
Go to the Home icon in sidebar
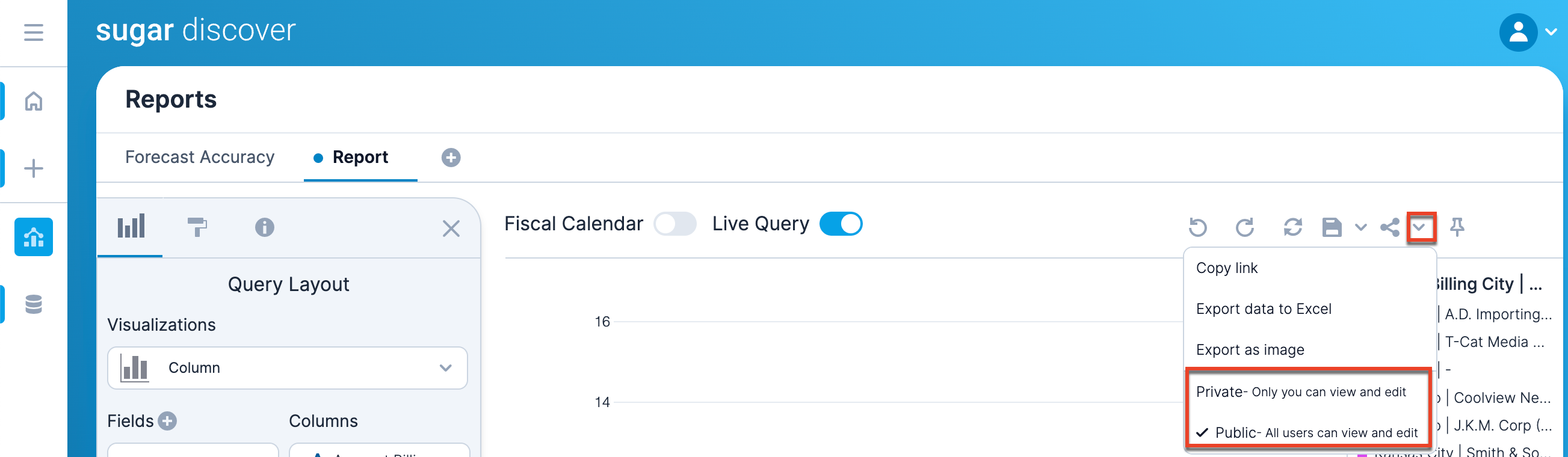[x=34, y=101]
